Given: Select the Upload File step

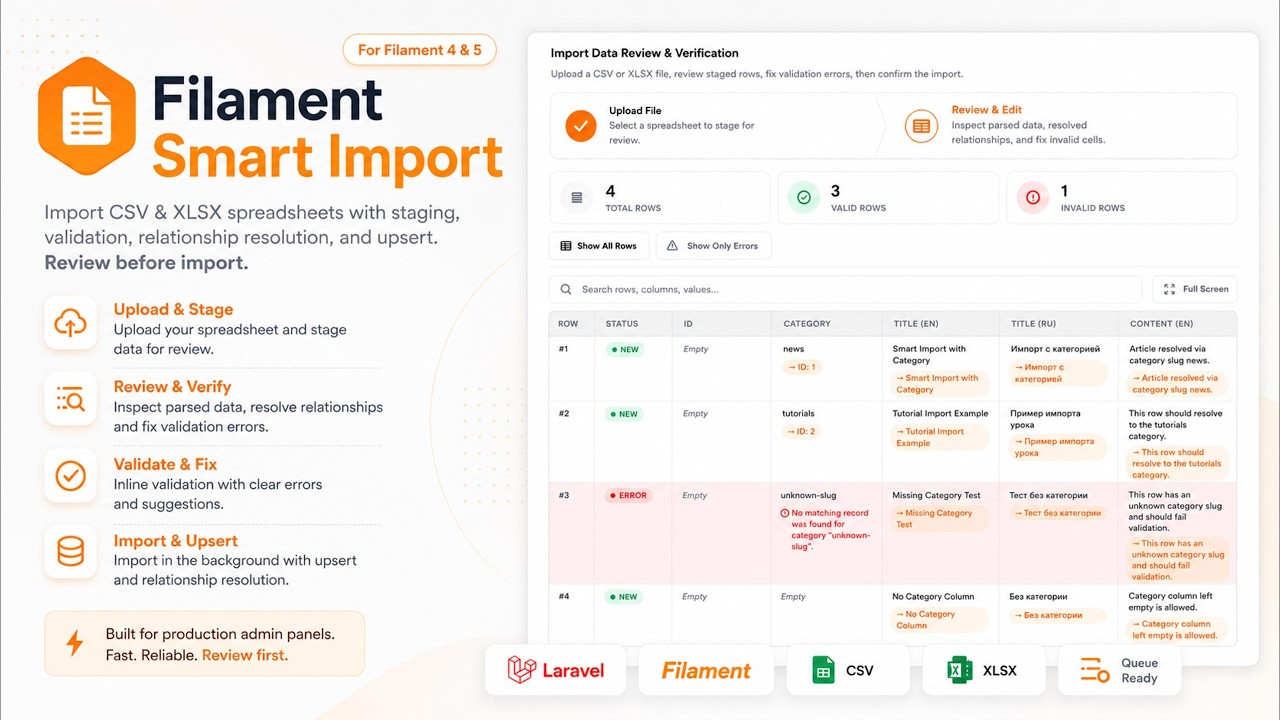Looking at the screenshot, I should pyautogui.click(x=713, y=126).
